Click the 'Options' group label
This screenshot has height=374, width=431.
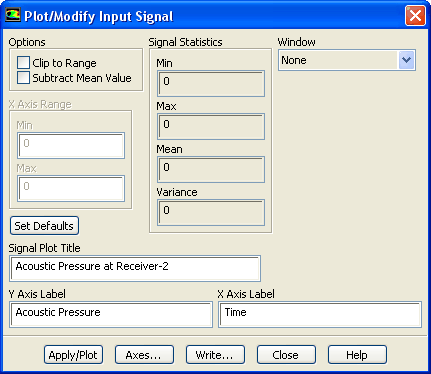pos(27,42)
